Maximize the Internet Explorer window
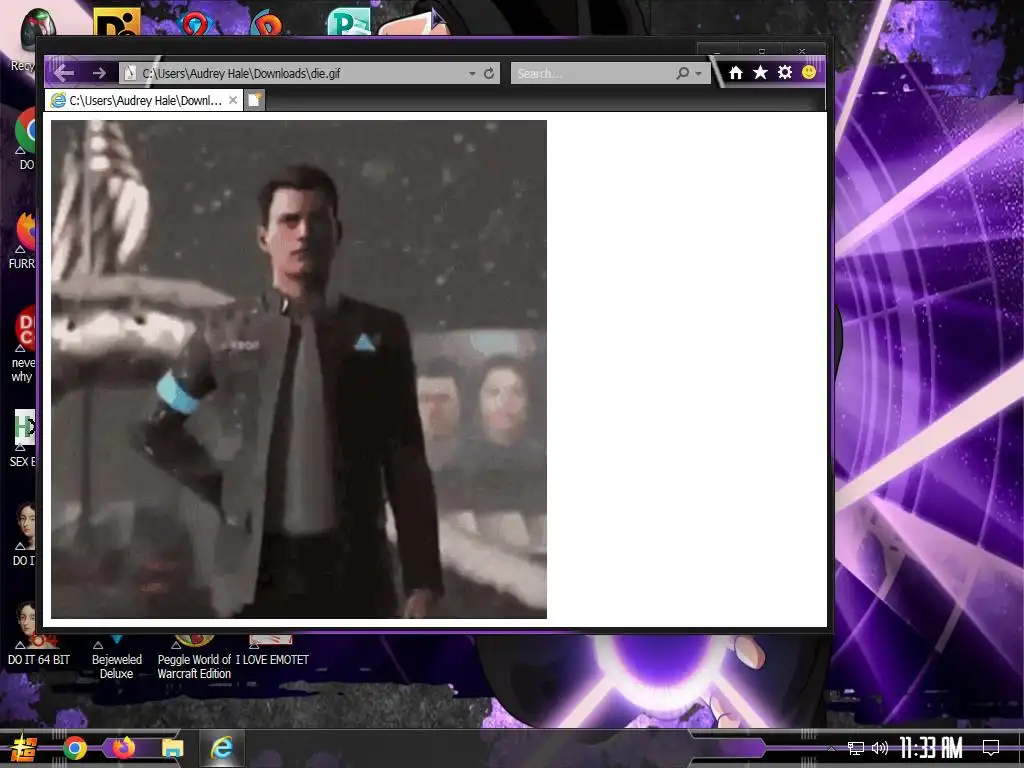 coord(761,51)
